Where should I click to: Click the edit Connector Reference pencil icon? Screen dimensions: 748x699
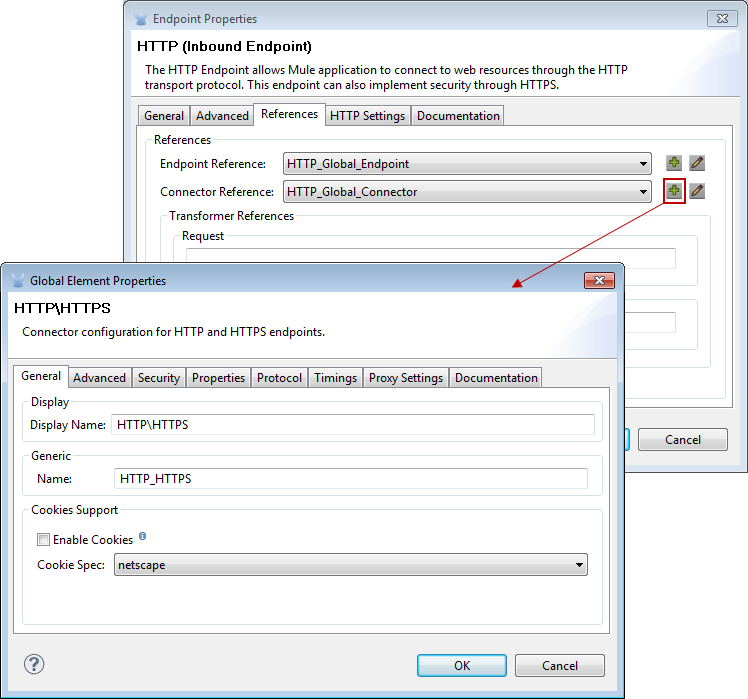(x=697, y=191)
